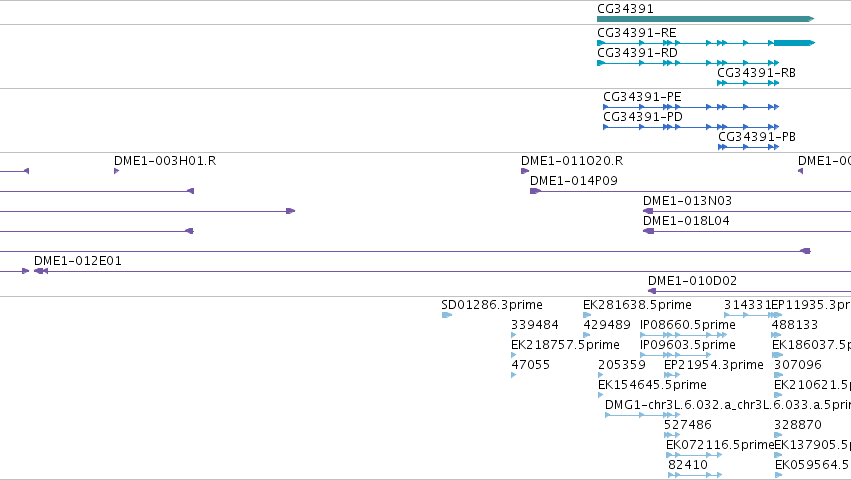
Task: Click the 47055 small arrow glyph
Action: point(513,375)
